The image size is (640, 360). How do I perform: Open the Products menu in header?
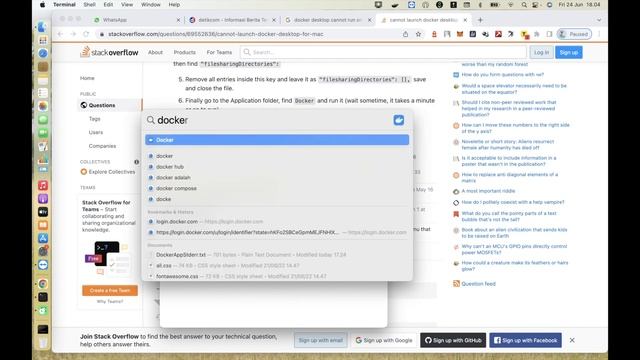[184, 52]
